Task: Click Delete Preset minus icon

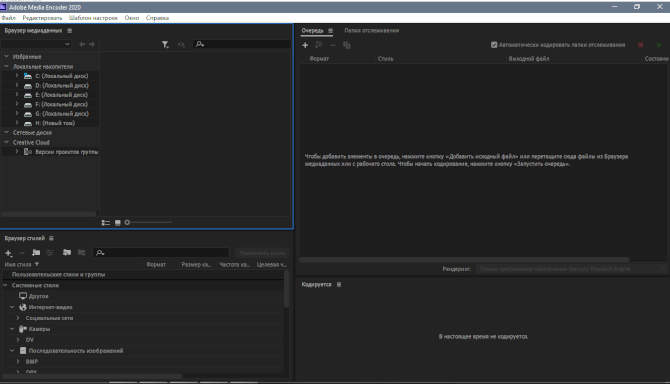Action: pos(22,253)
